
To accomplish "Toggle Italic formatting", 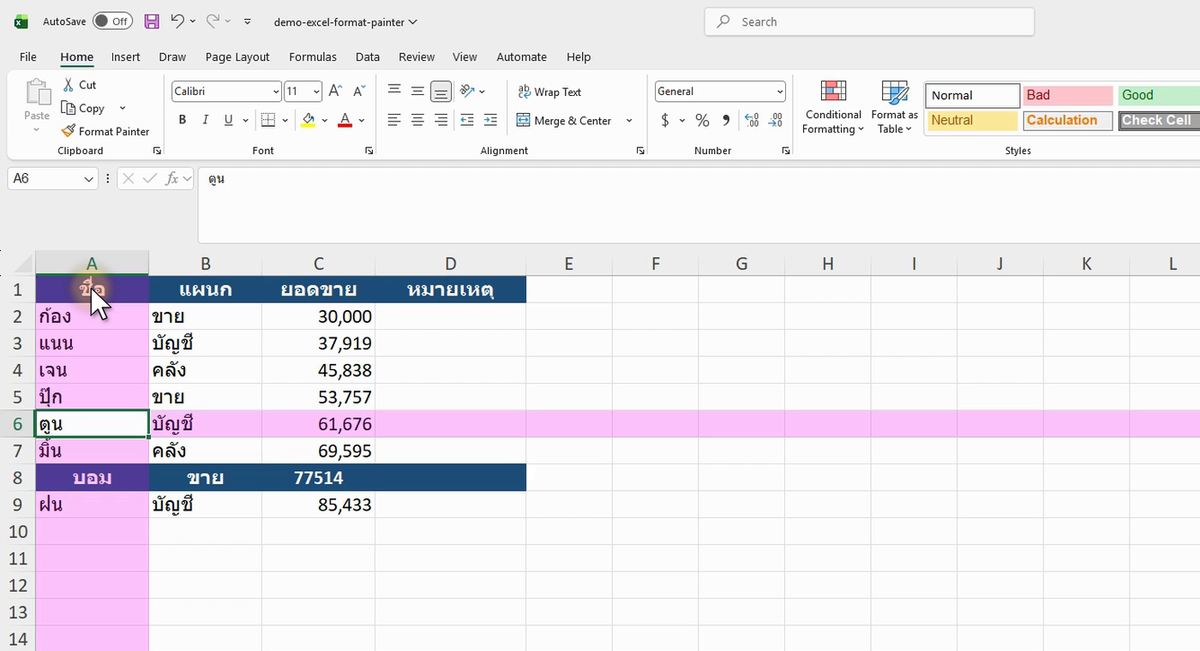I will (x=205, y=120).
